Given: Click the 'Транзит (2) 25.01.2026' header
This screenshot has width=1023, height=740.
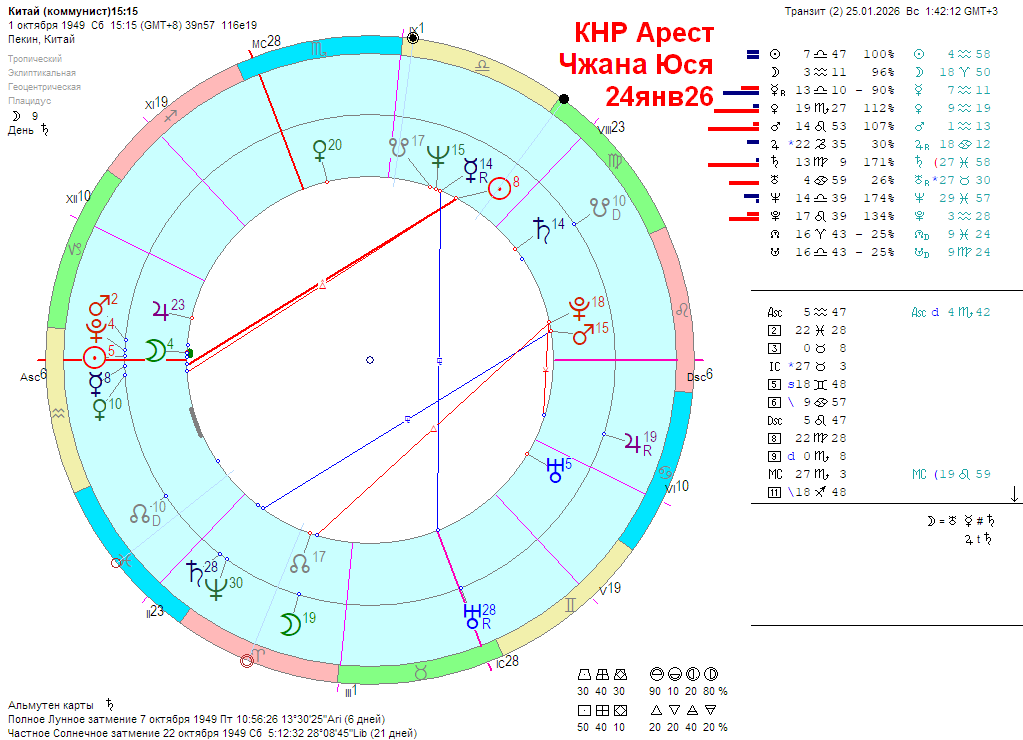Looking at the screenshot, I should pyautogui.click(x=842, y=11).
